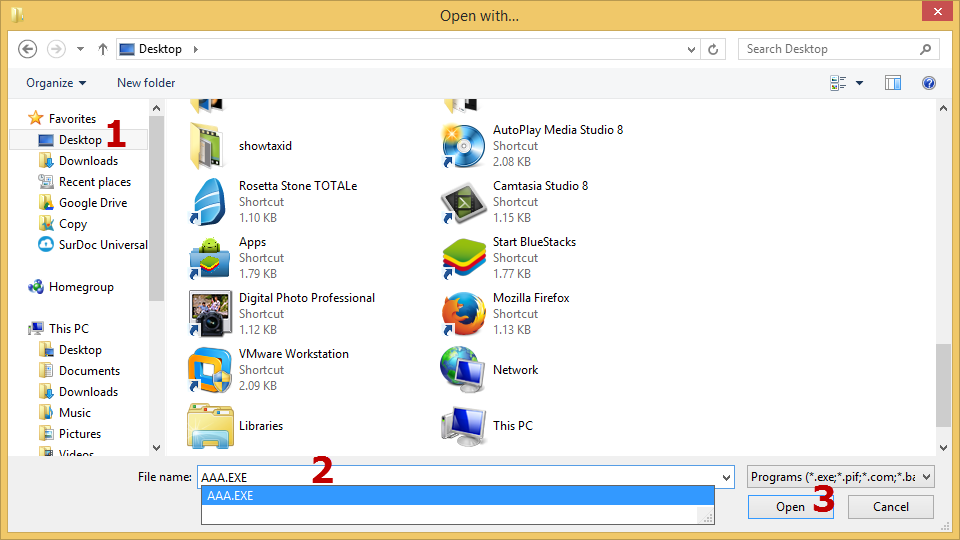Click the Cancel button

(x=890, y=507)
